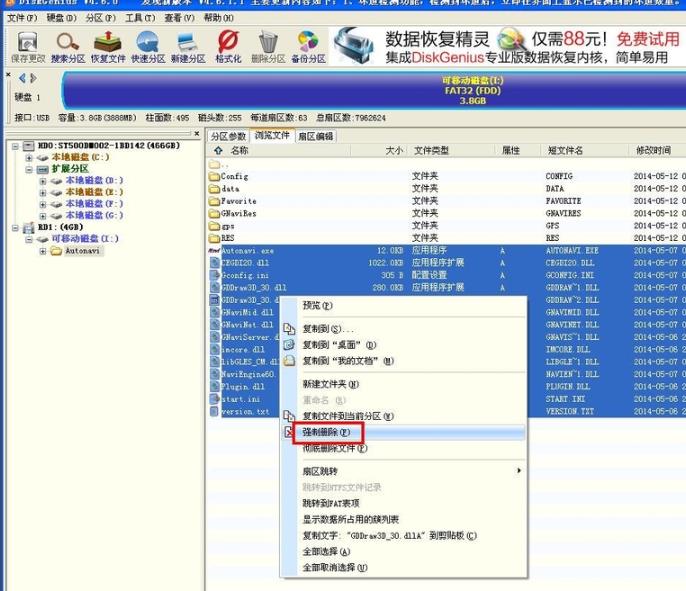Open the 查看(V) menu
This screenshot has width=686, height=591.
pos(180,18)
